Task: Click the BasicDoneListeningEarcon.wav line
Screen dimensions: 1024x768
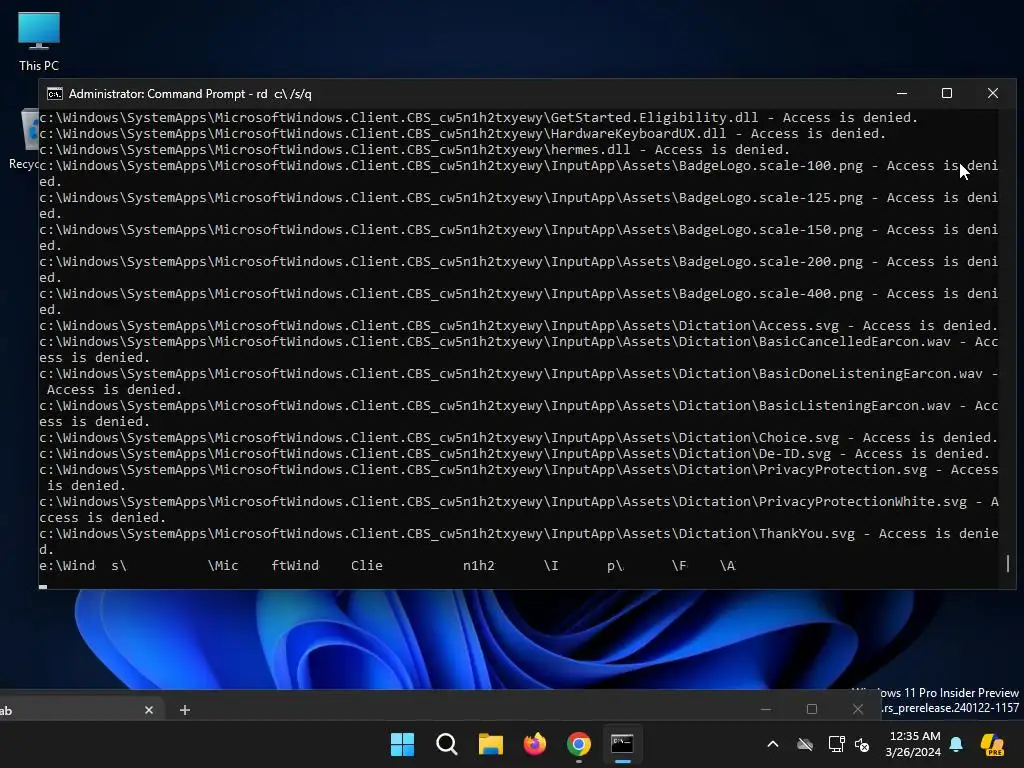Action: [x=519, y=381]
